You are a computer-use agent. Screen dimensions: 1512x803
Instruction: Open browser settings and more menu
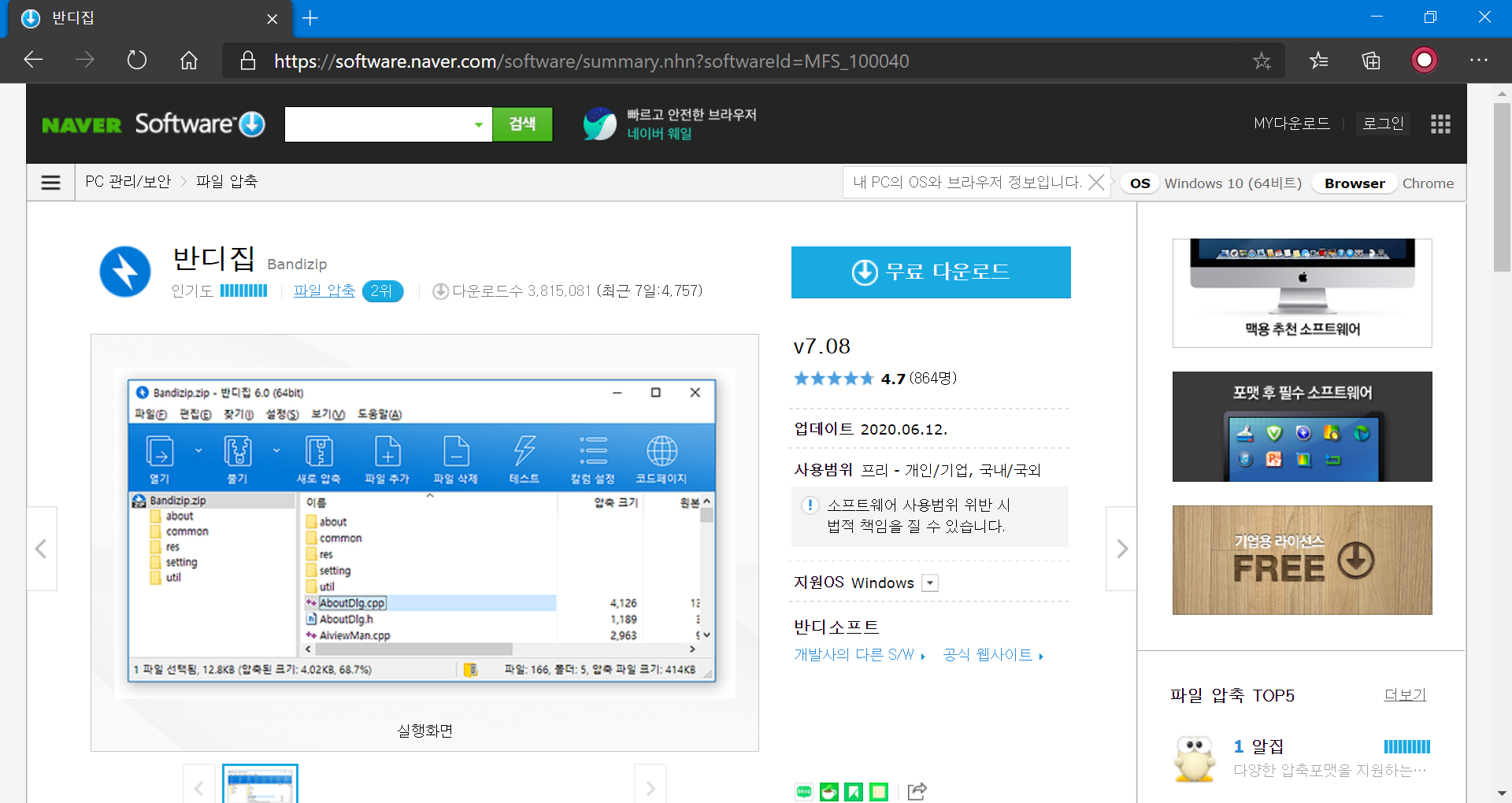1478,60
